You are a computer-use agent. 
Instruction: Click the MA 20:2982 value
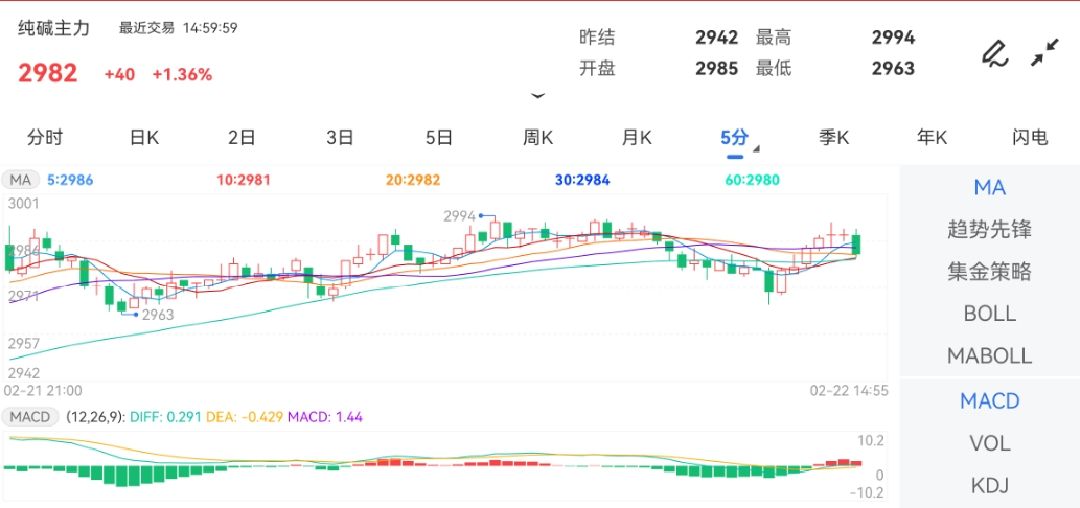tap(413, 180)
